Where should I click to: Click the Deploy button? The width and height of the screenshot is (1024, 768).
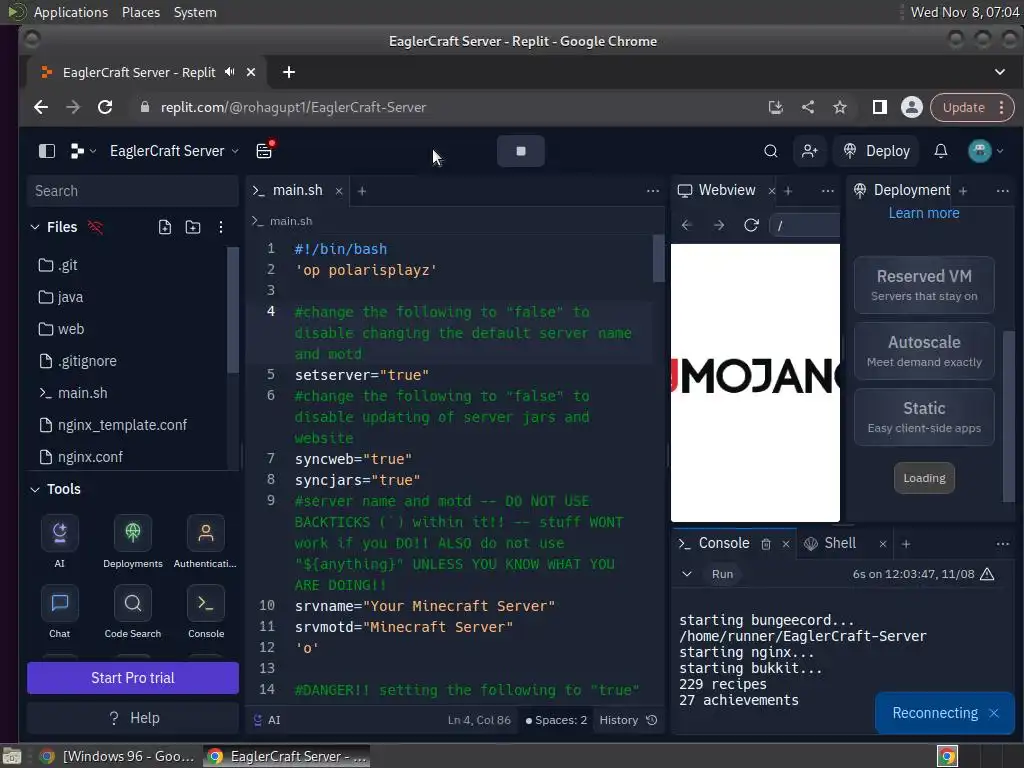(x=876, y=151)
